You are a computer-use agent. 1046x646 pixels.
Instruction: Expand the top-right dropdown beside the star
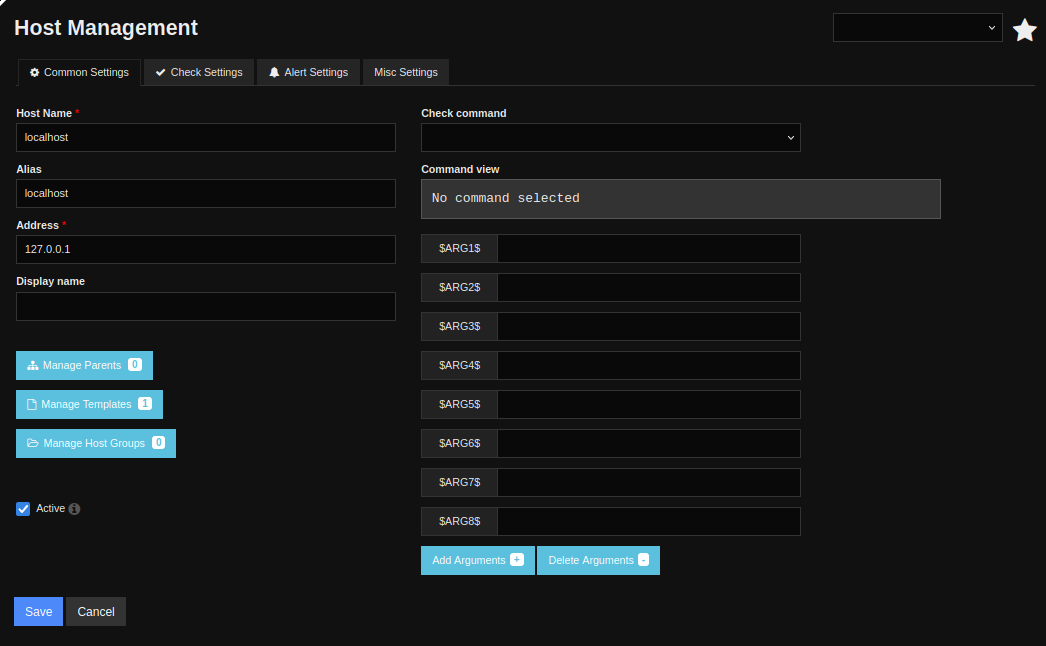(x=917, y=28)
